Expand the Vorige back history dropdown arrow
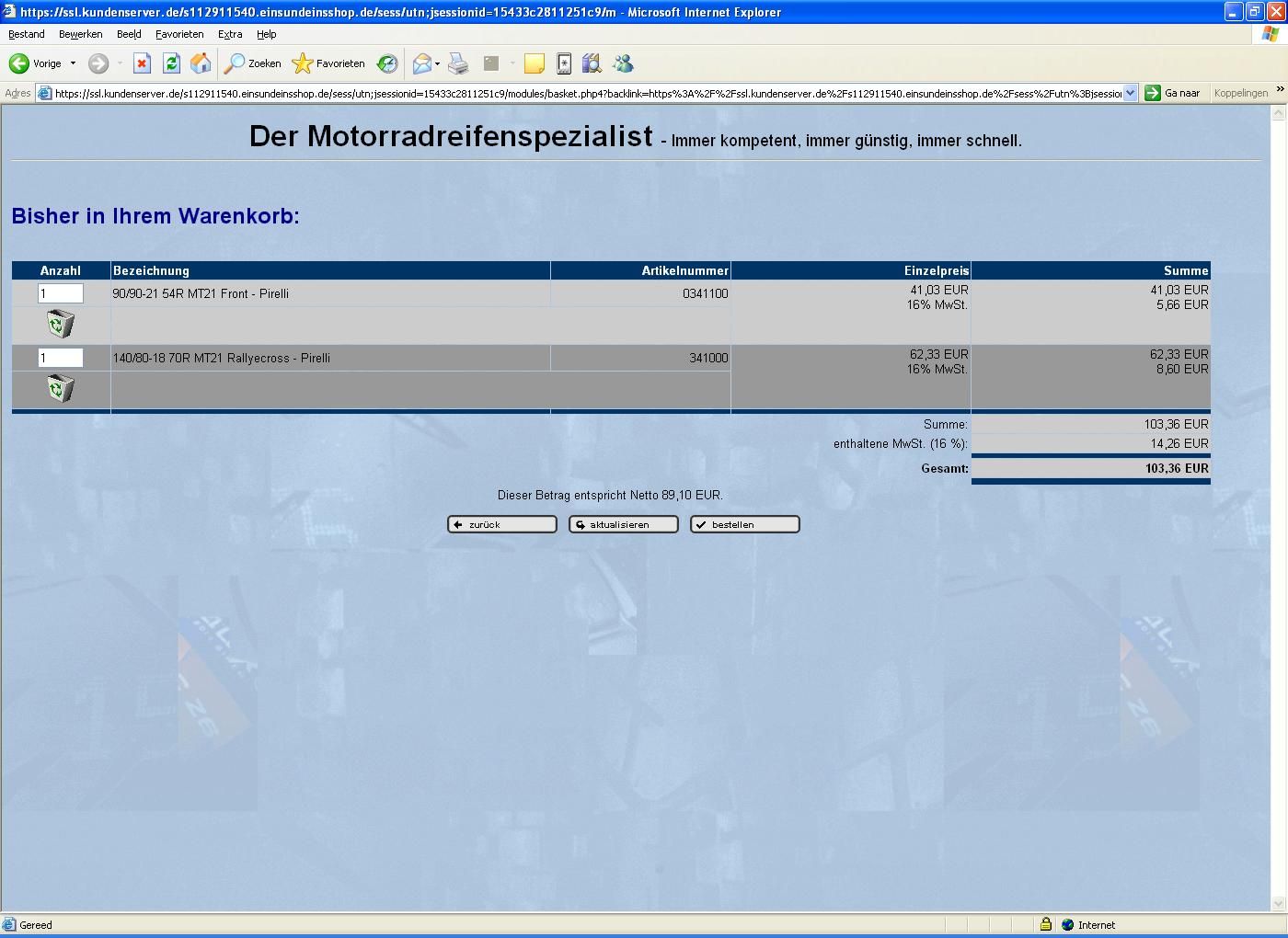The image size is (1288, 938). (73, 63)
